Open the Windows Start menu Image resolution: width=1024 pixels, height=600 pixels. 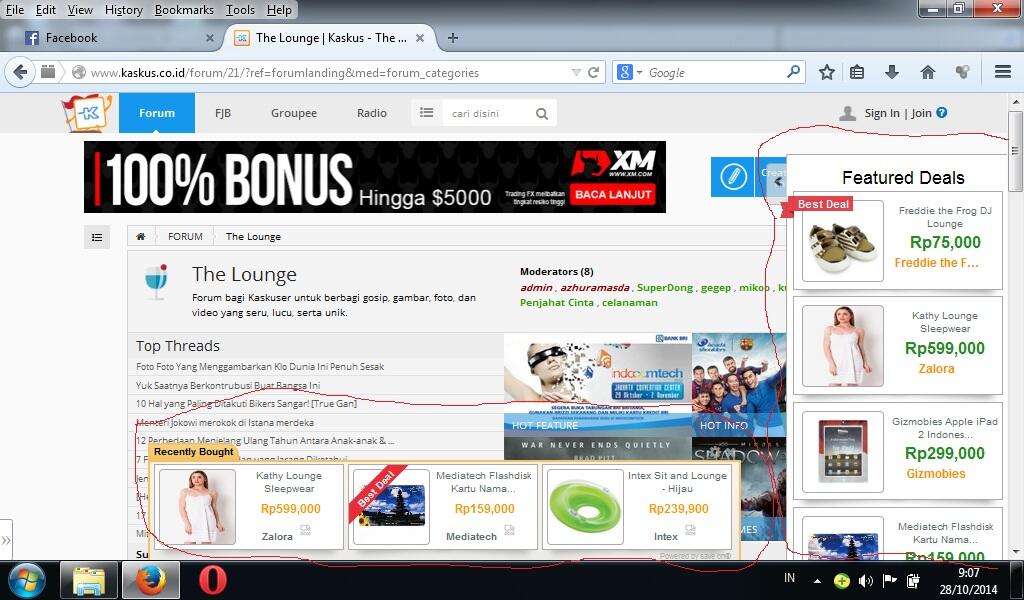tap(25, 580)
